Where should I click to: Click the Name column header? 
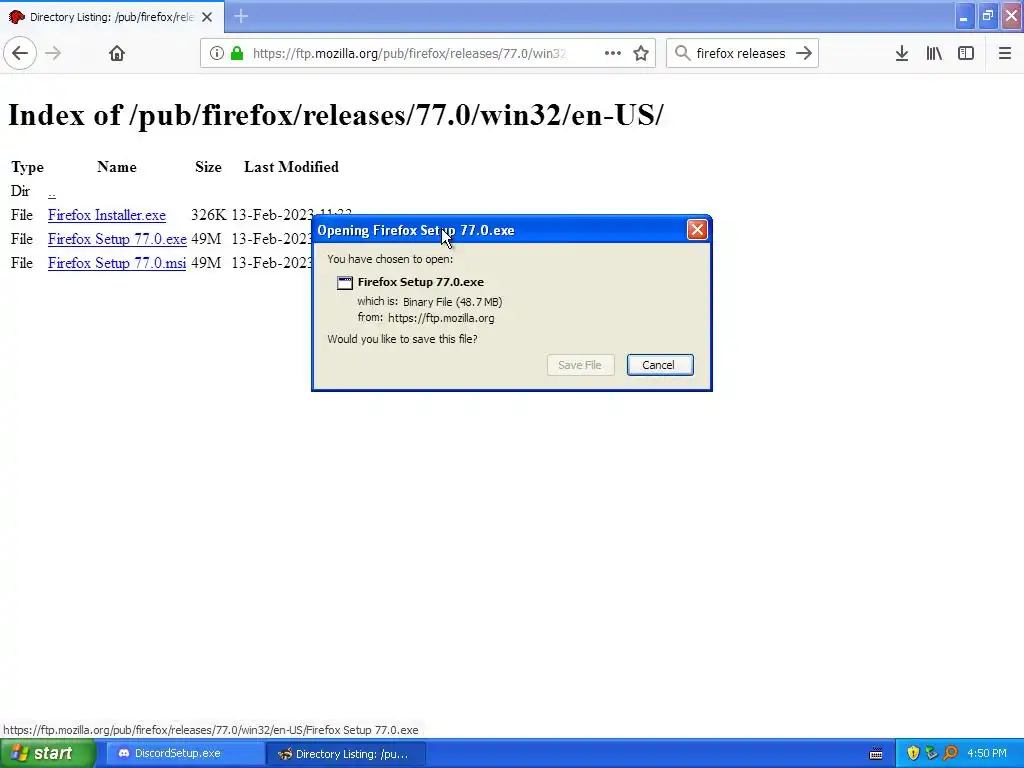pos(117,167)
